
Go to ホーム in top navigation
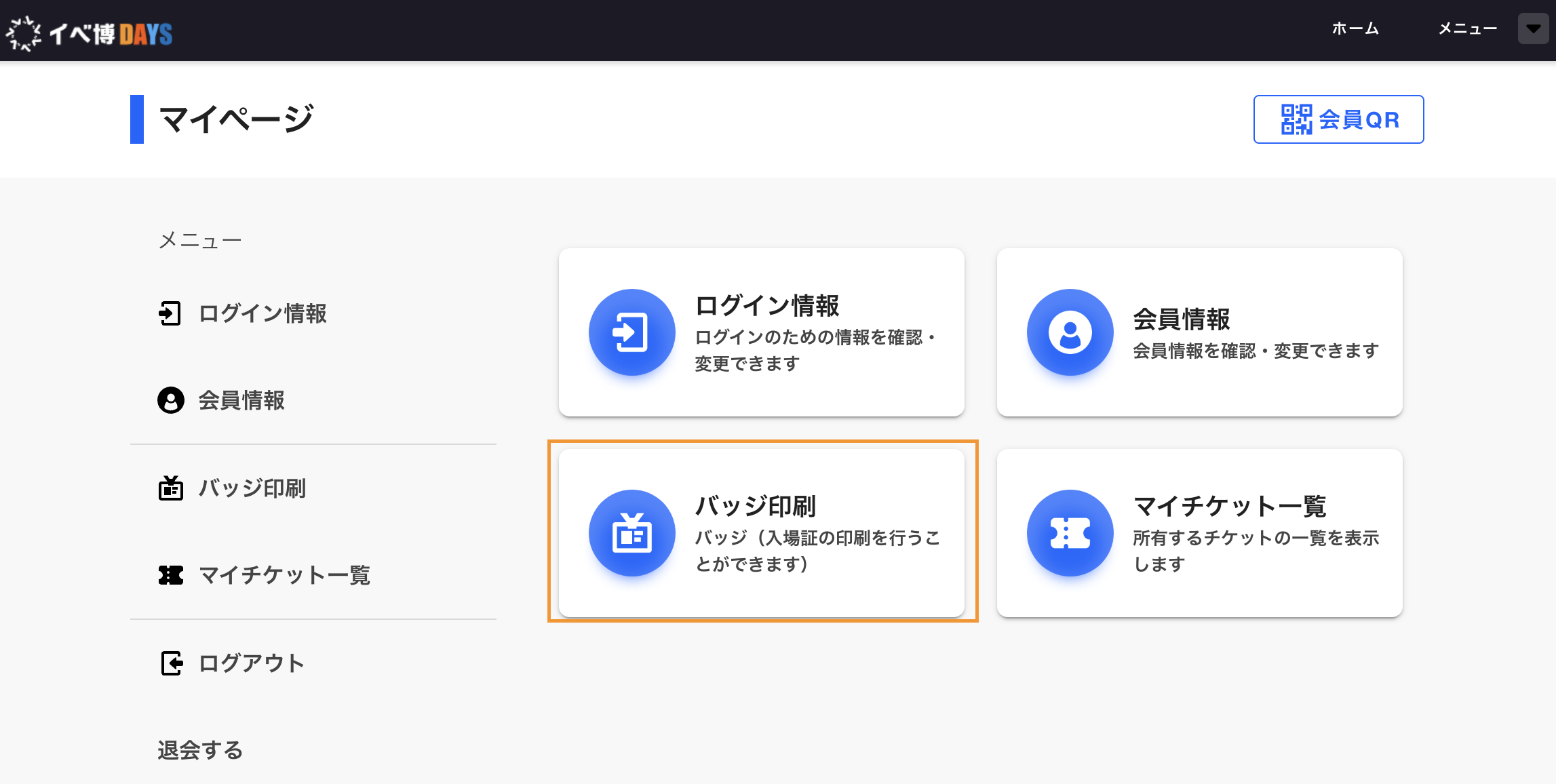click(1355, 28)
